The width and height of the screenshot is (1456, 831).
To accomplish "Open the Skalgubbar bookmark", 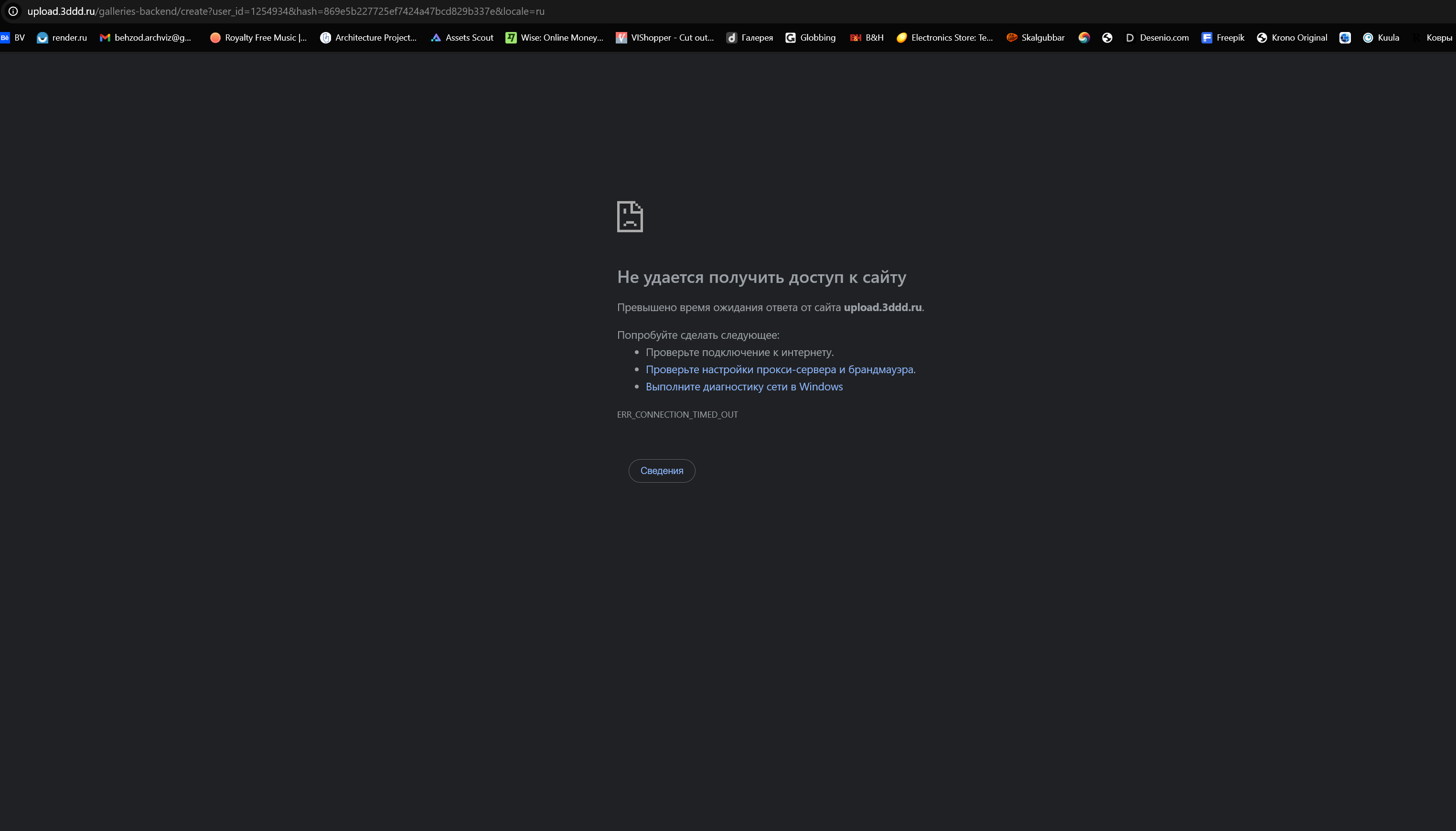I will 1036,38.
